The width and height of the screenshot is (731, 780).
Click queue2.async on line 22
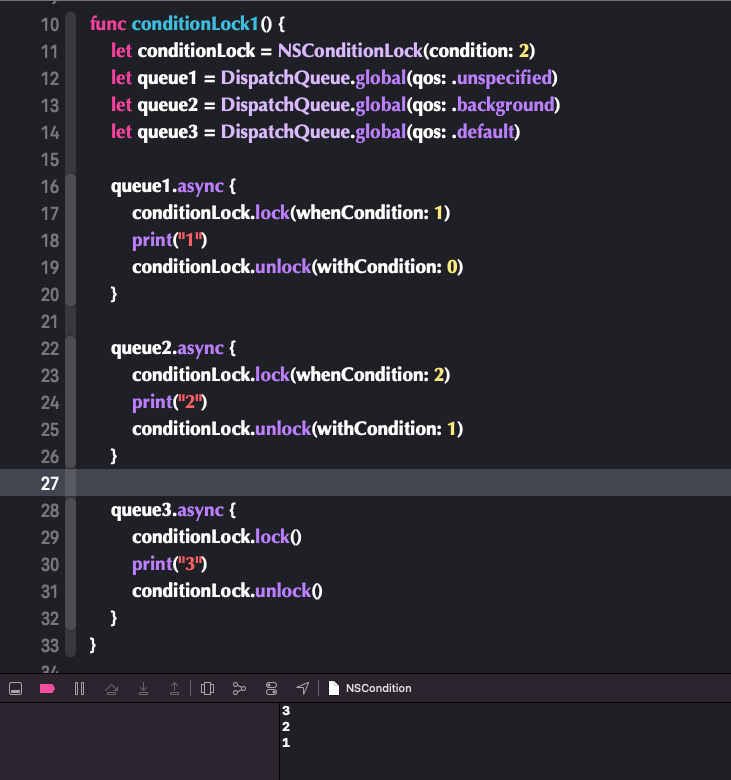167,348
